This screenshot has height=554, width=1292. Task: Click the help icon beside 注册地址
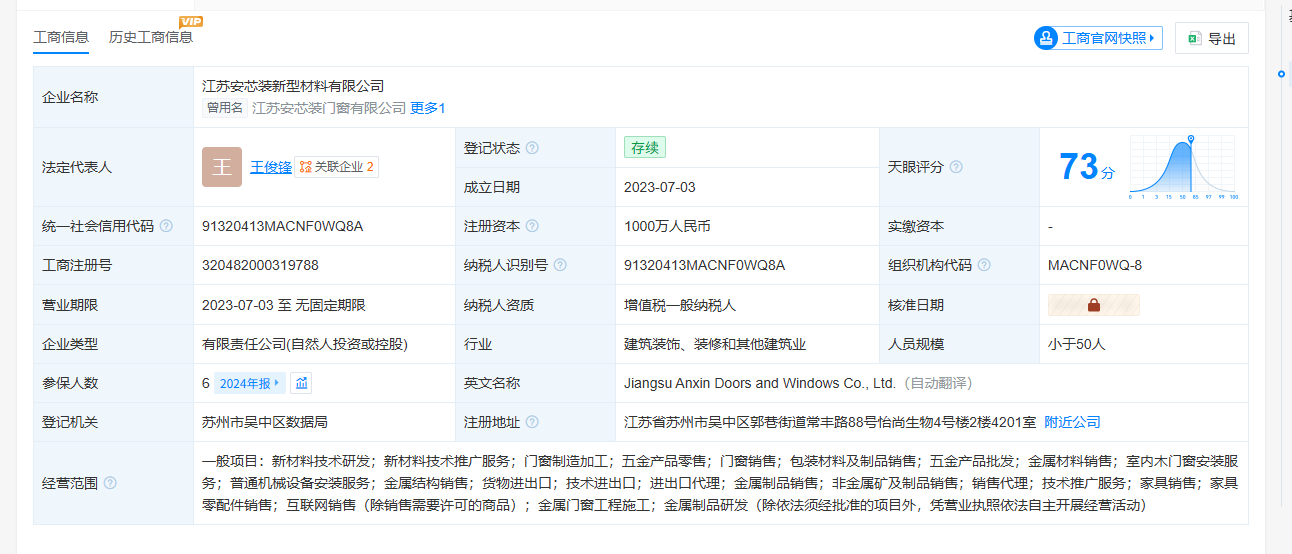(532, 422)
